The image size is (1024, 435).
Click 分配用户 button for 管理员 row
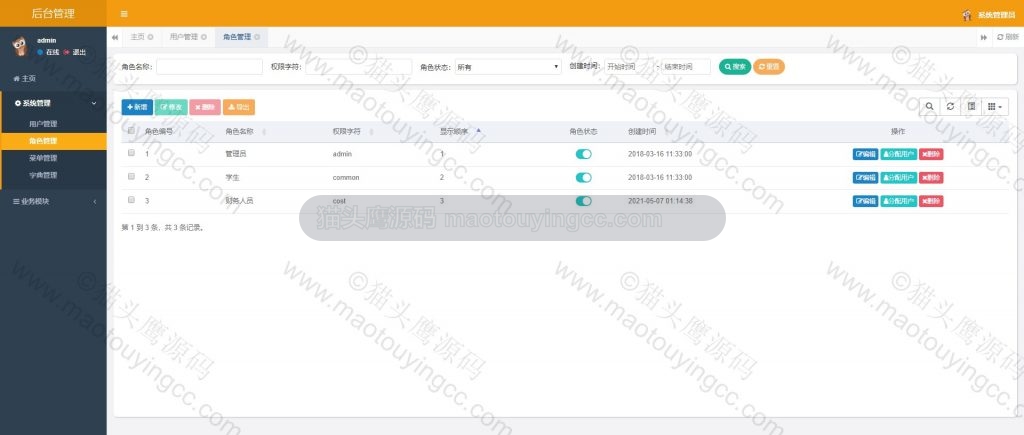(x=899, y=154)
